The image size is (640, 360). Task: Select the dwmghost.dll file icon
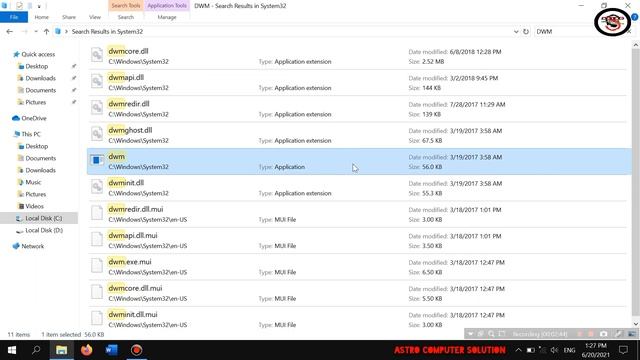pyautogui.click(x=97, y=134)
